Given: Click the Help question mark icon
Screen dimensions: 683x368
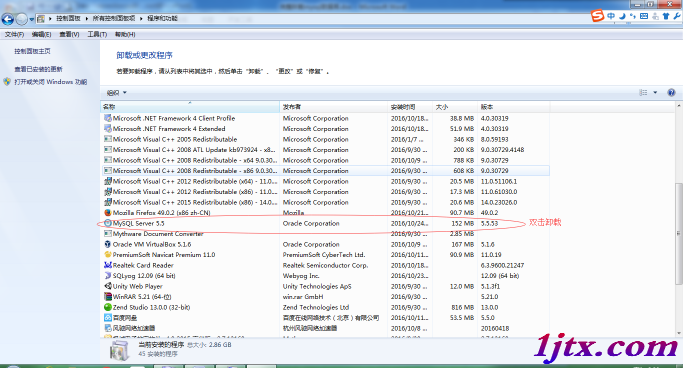Looking at the screenshot, I should click(671, 92).
